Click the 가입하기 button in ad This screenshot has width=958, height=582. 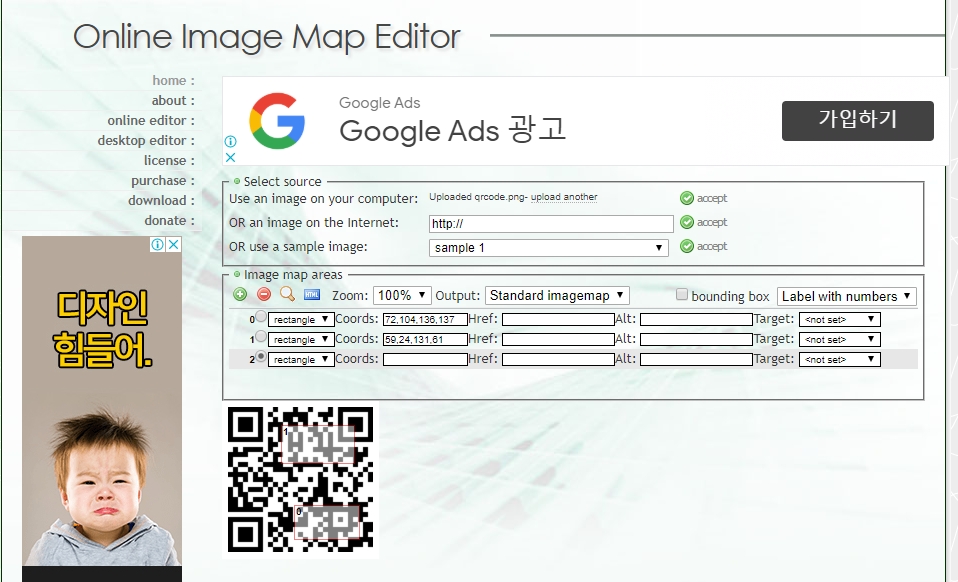pos(858,121)
